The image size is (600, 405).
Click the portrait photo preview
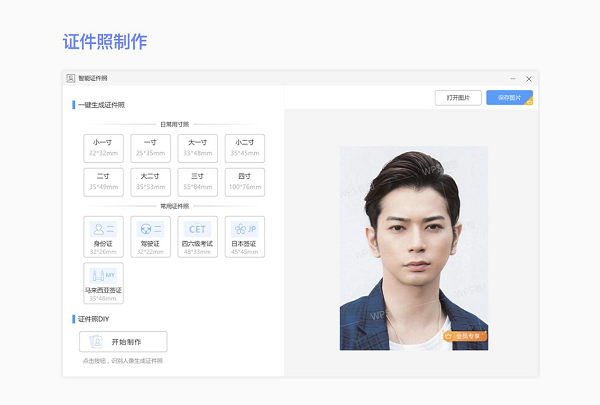point(414,248)
